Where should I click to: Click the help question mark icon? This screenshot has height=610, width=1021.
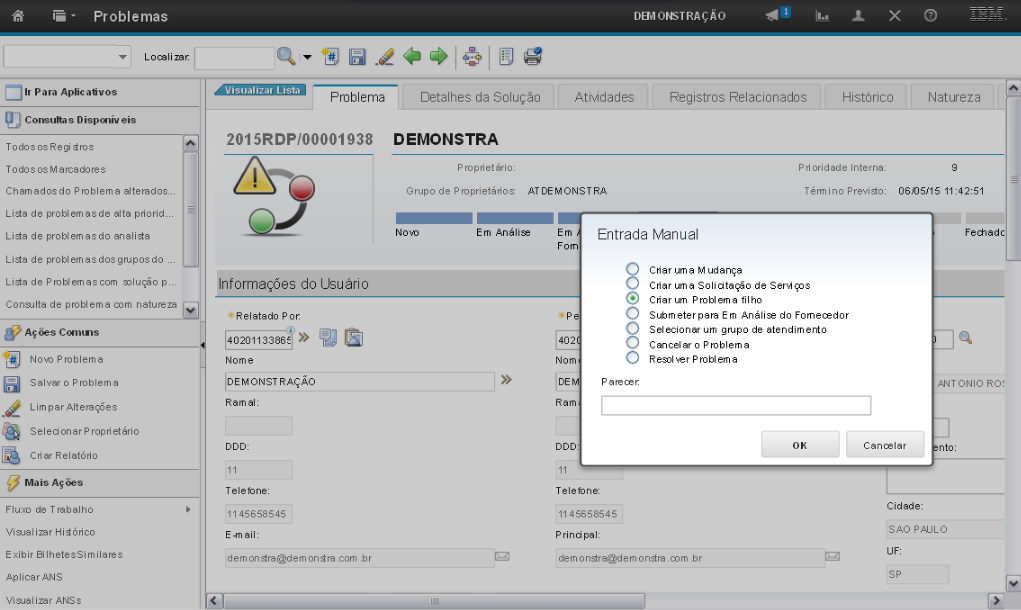point(930,16)
